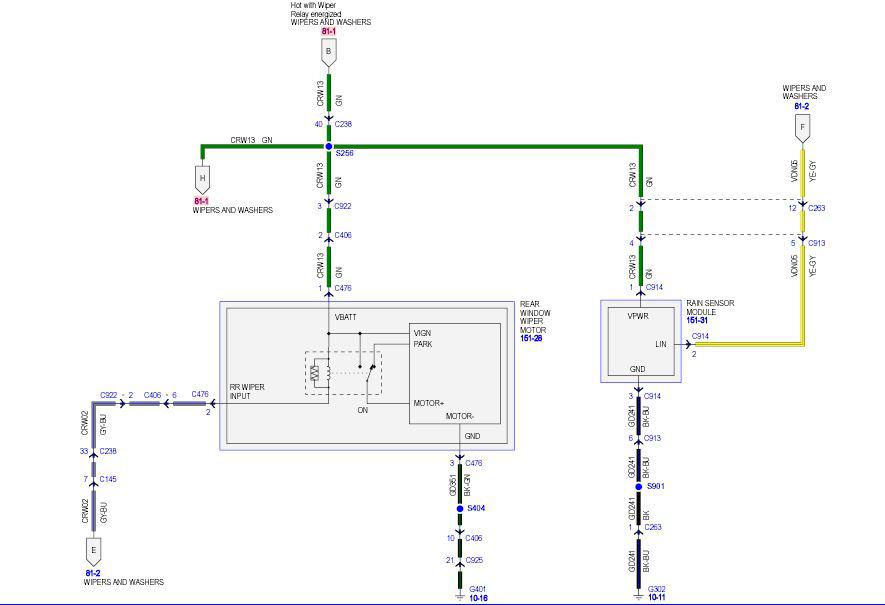Follow the 10-11 ground reference link

656,597
